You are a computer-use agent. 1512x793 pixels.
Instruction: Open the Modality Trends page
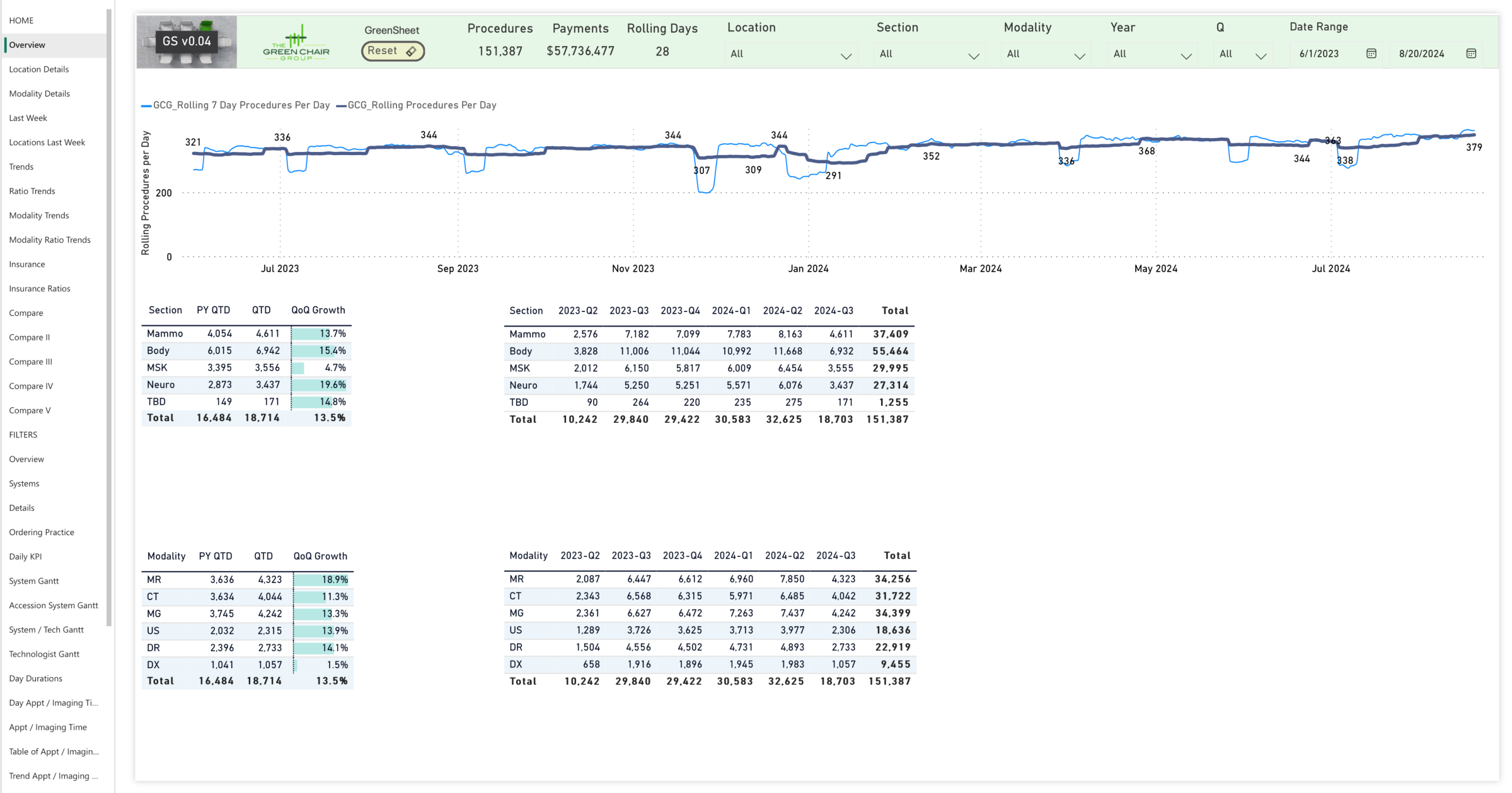tap(39, 216)
